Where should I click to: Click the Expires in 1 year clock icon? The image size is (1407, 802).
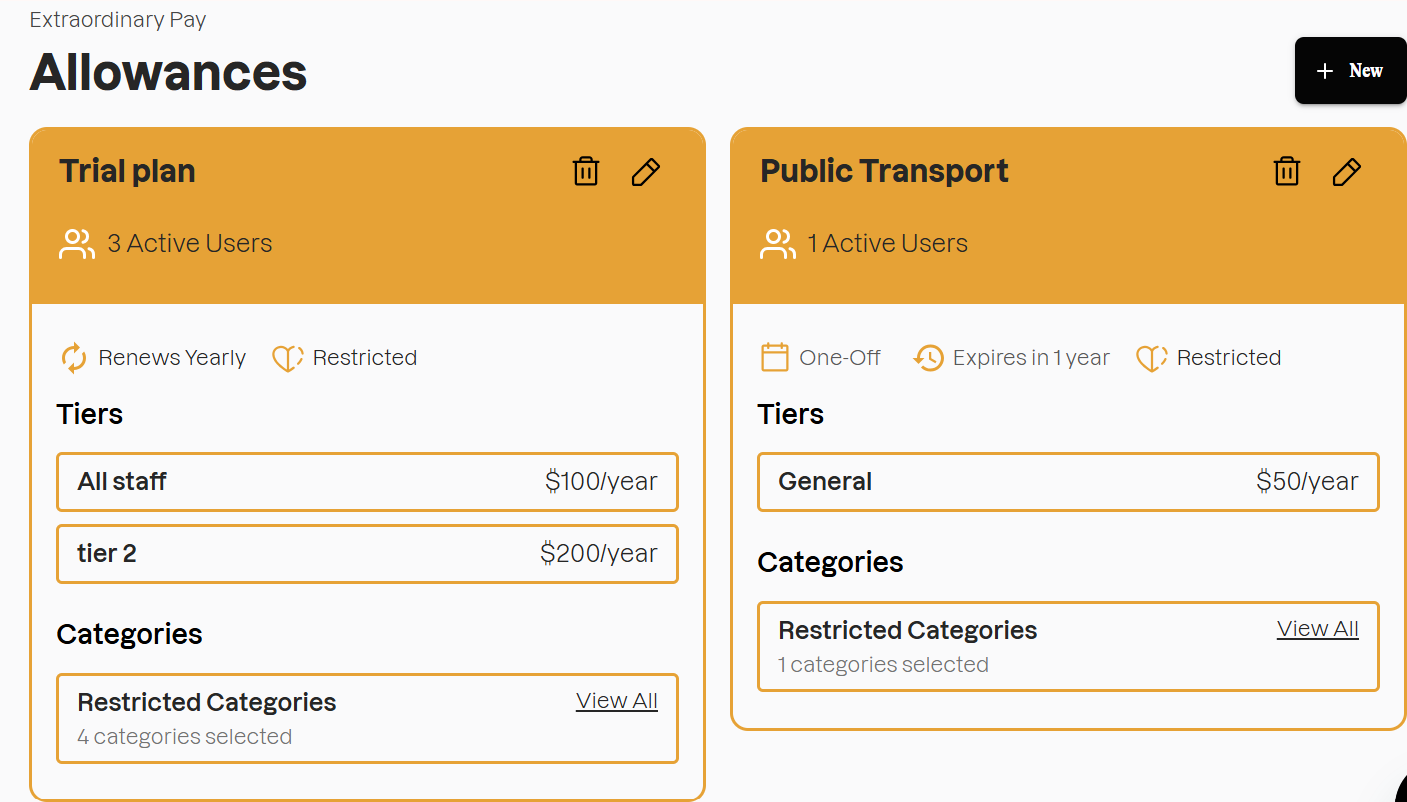click(x=929, y=358)
